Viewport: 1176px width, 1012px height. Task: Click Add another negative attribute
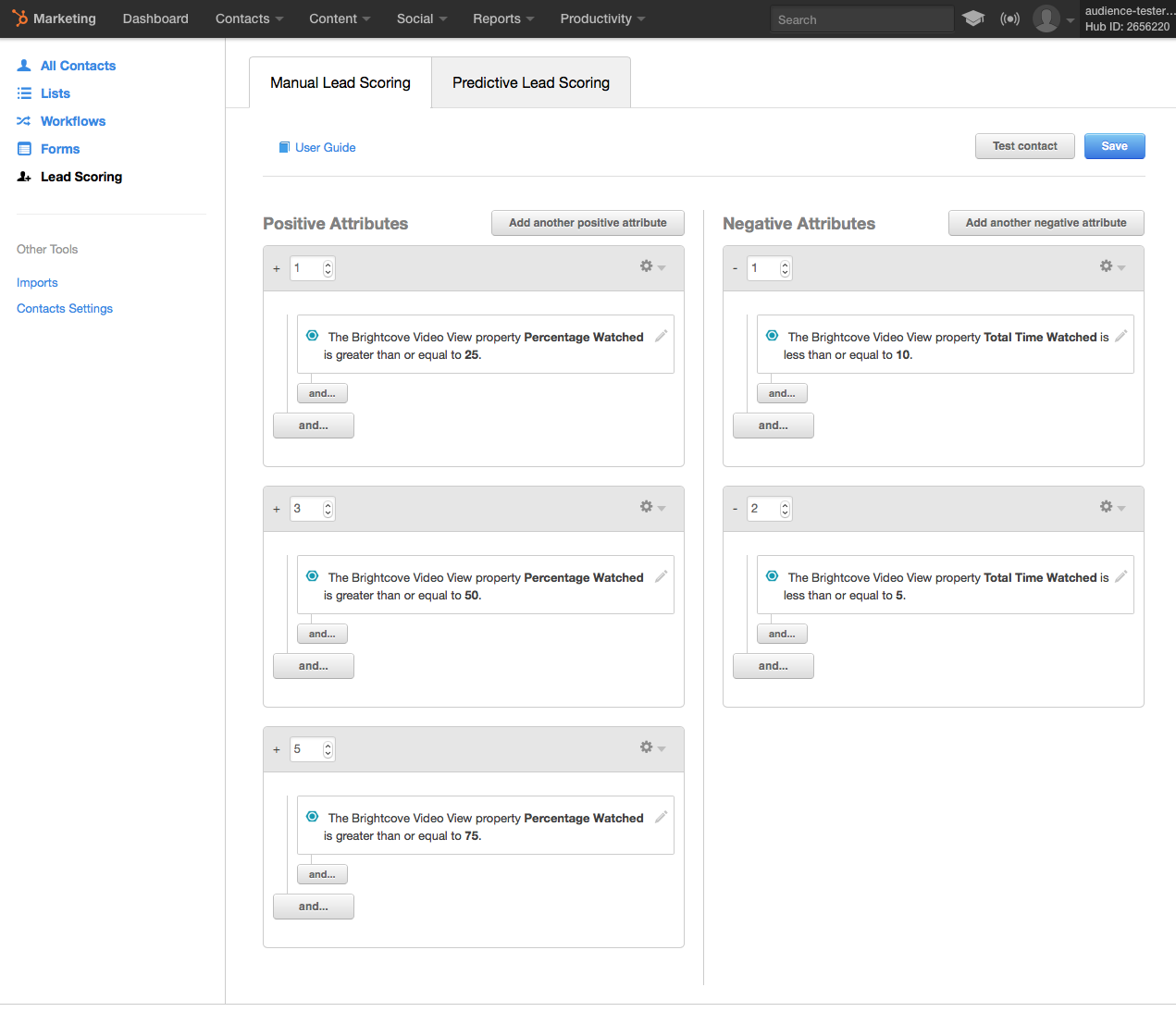click(1046, 223)
